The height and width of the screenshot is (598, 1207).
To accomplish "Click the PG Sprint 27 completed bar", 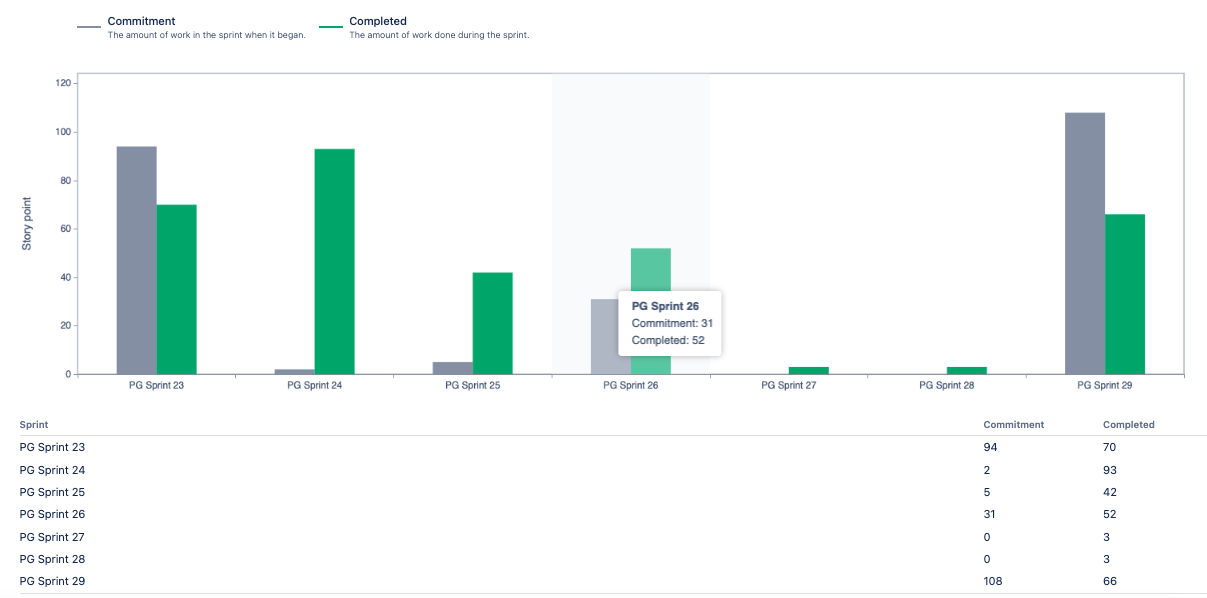I will click(809, 370).
